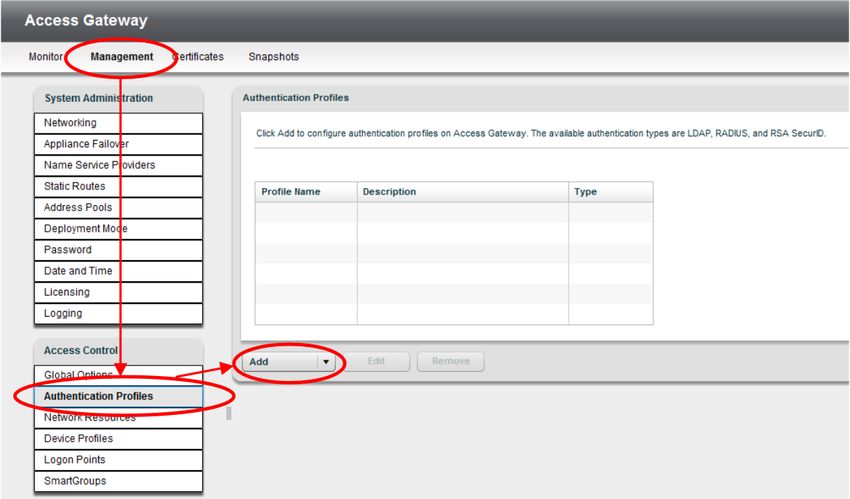Image resolution: width=850 pixels, height=499 pixels.
Task: Select Networking in System Administration
Action: point(118,123)
